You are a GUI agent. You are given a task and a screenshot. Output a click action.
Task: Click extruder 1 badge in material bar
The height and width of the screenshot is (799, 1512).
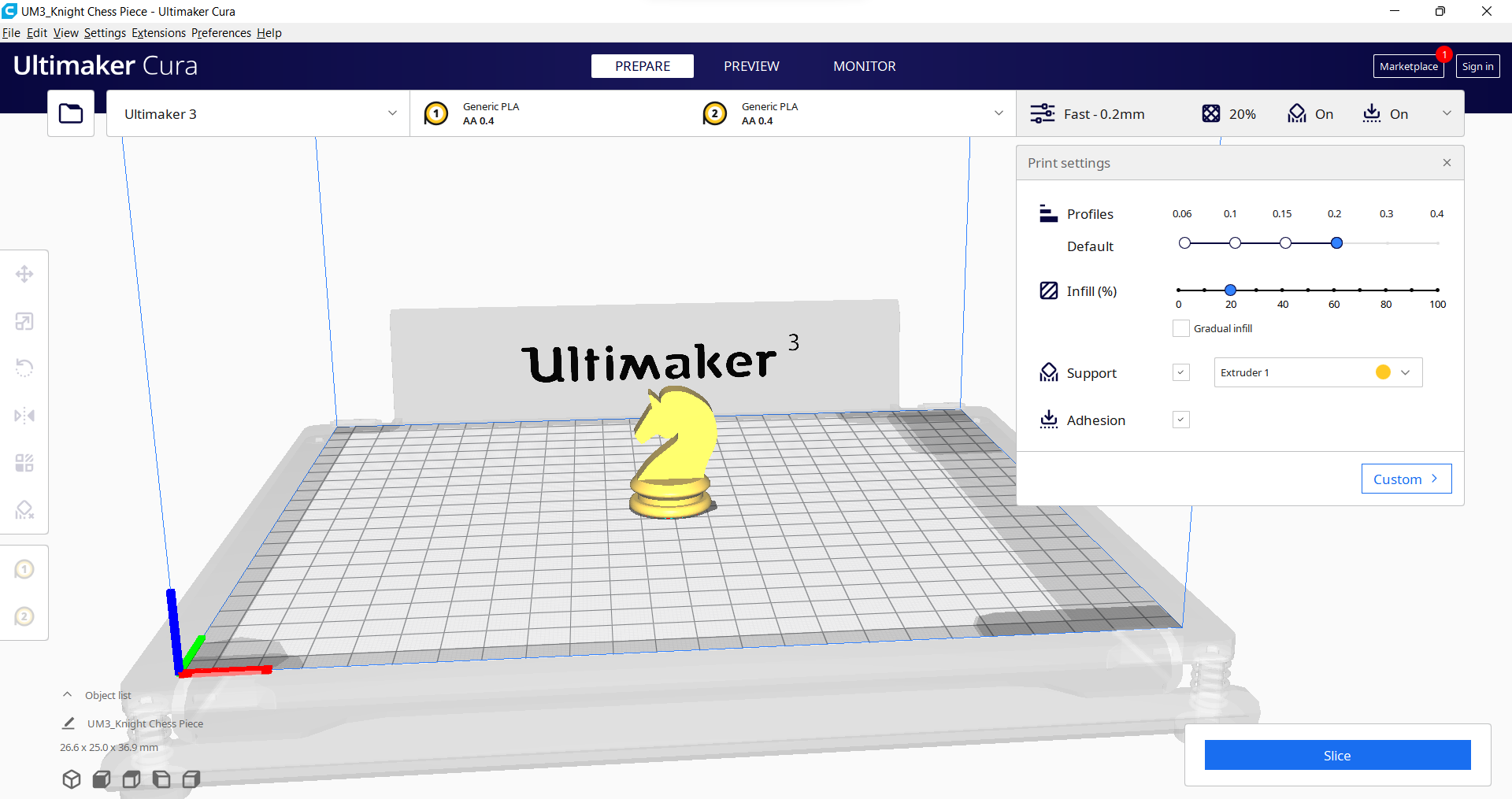coord(436,113)
